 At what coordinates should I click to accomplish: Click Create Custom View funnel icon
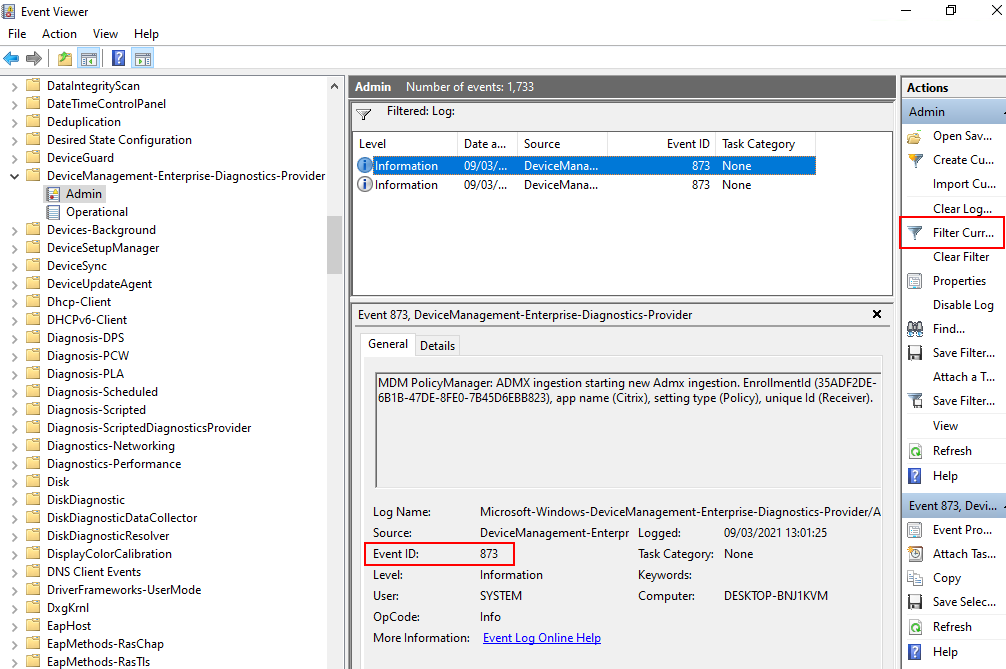916,160
